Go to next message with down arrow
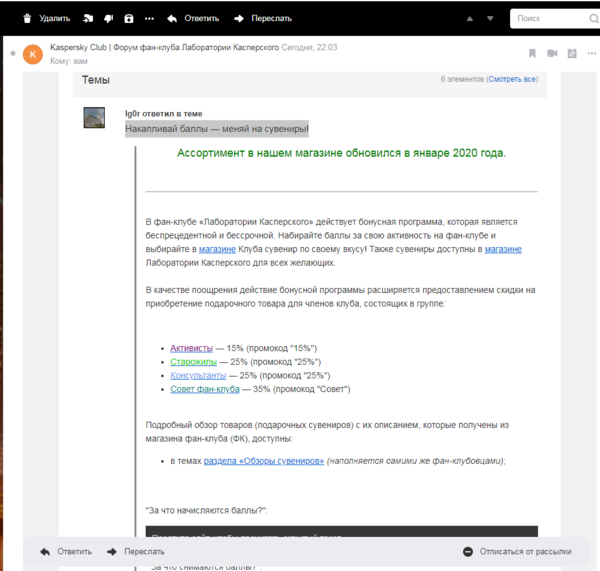Viewport: 600px width, 571px height. pyautogui.click(x=490, y=18)
